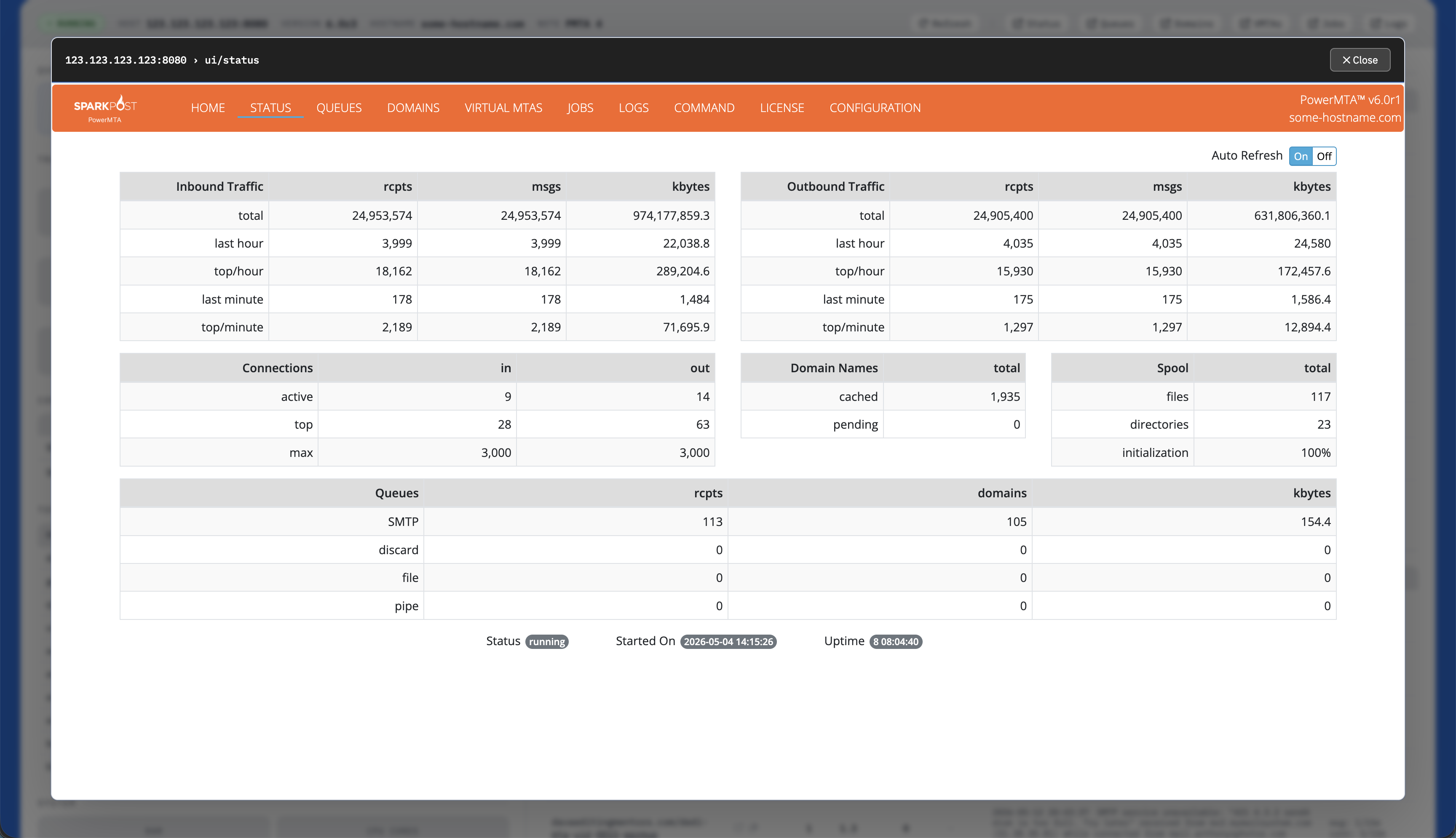Click spool initialization value 100%
The width and height of the screenshot is (1456, 838).
[1316, 452]
